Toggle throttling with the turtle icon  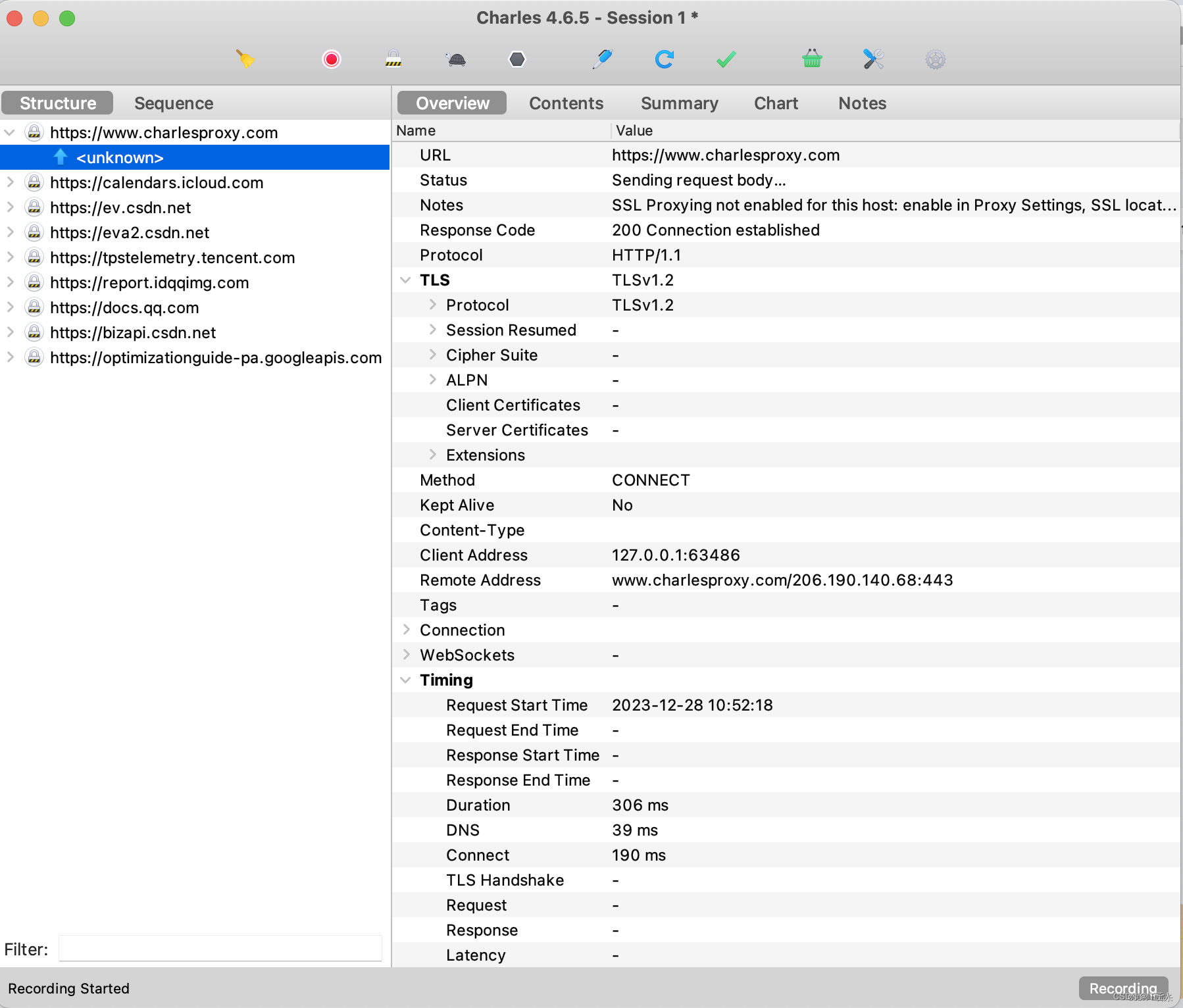(x=456, y=60)
